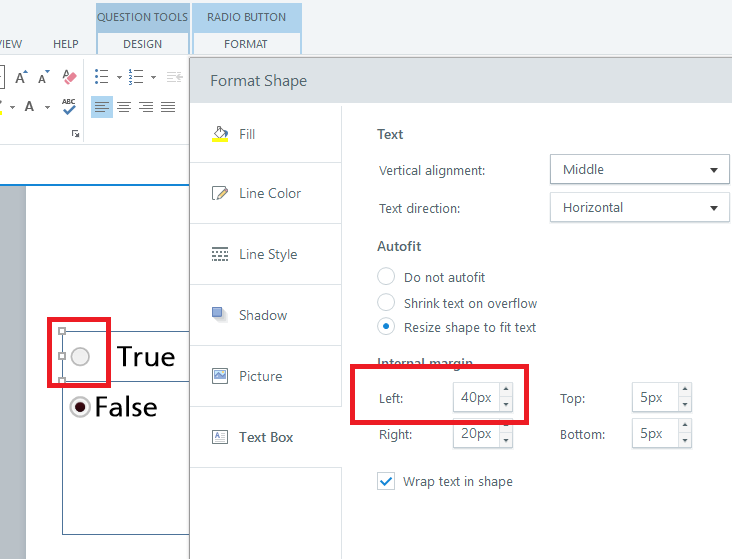732x559 pixels.
Task: Click the font color A icon
Action: [x=29, y=106]
